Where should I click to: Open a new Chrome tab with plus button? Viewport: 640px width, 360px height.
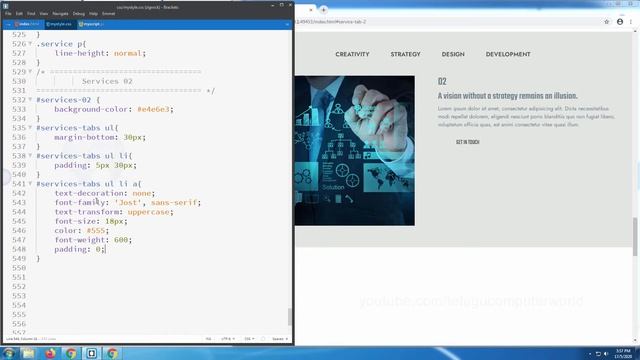coord(323,9)
